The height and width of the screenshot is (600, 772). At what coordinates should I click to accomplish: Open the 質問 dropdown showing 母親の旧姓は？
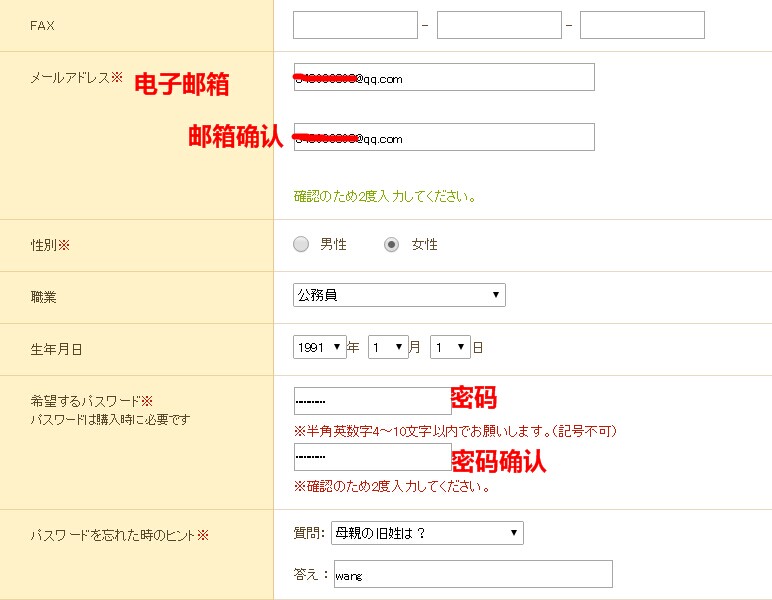(427, 533)
